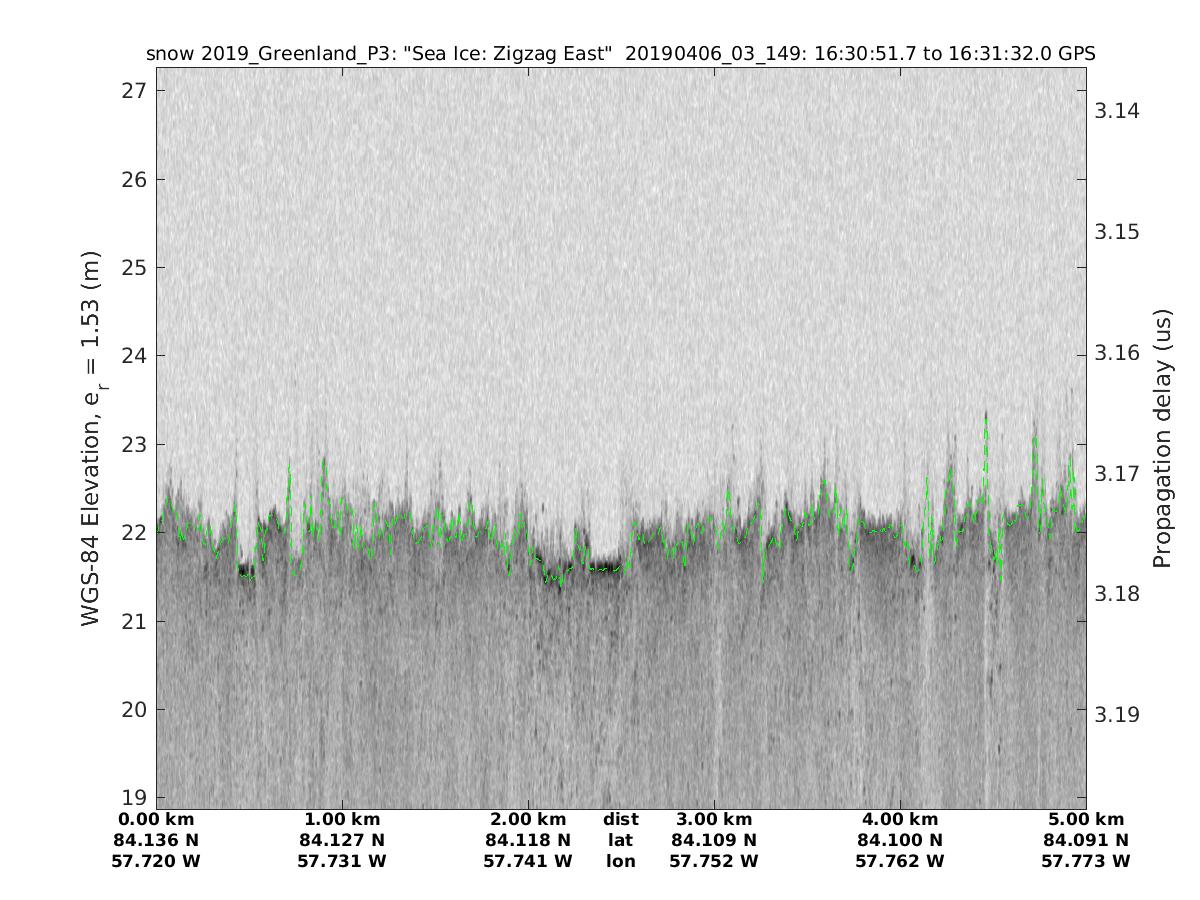Screen dimensions: 1200x900
Task: Click the 84.109 N latitude label
Action: point(714,840)
